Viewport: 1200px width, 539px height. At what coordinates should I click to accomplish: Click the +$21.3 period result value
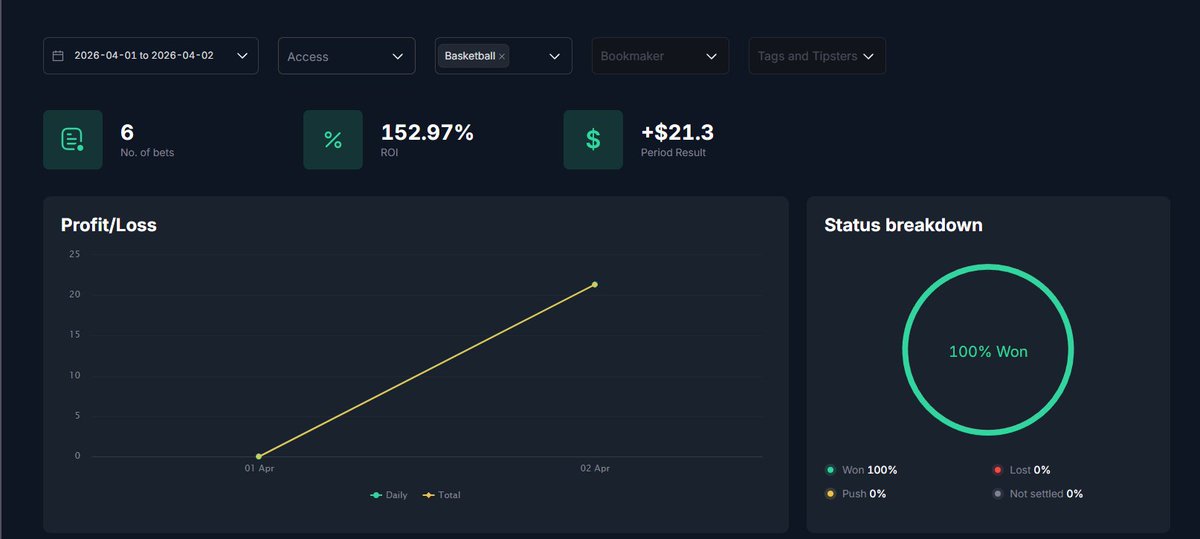(677, 132)
